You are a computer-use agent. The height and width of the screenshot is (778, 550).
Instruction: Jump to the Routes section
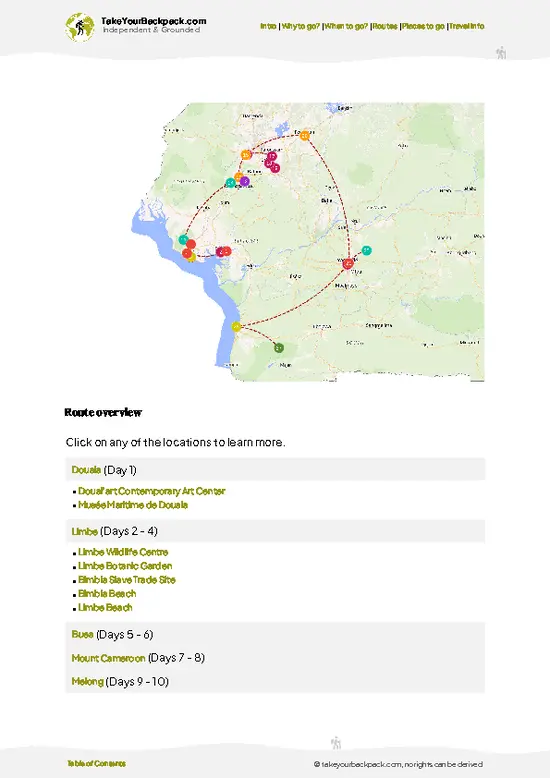385,26
